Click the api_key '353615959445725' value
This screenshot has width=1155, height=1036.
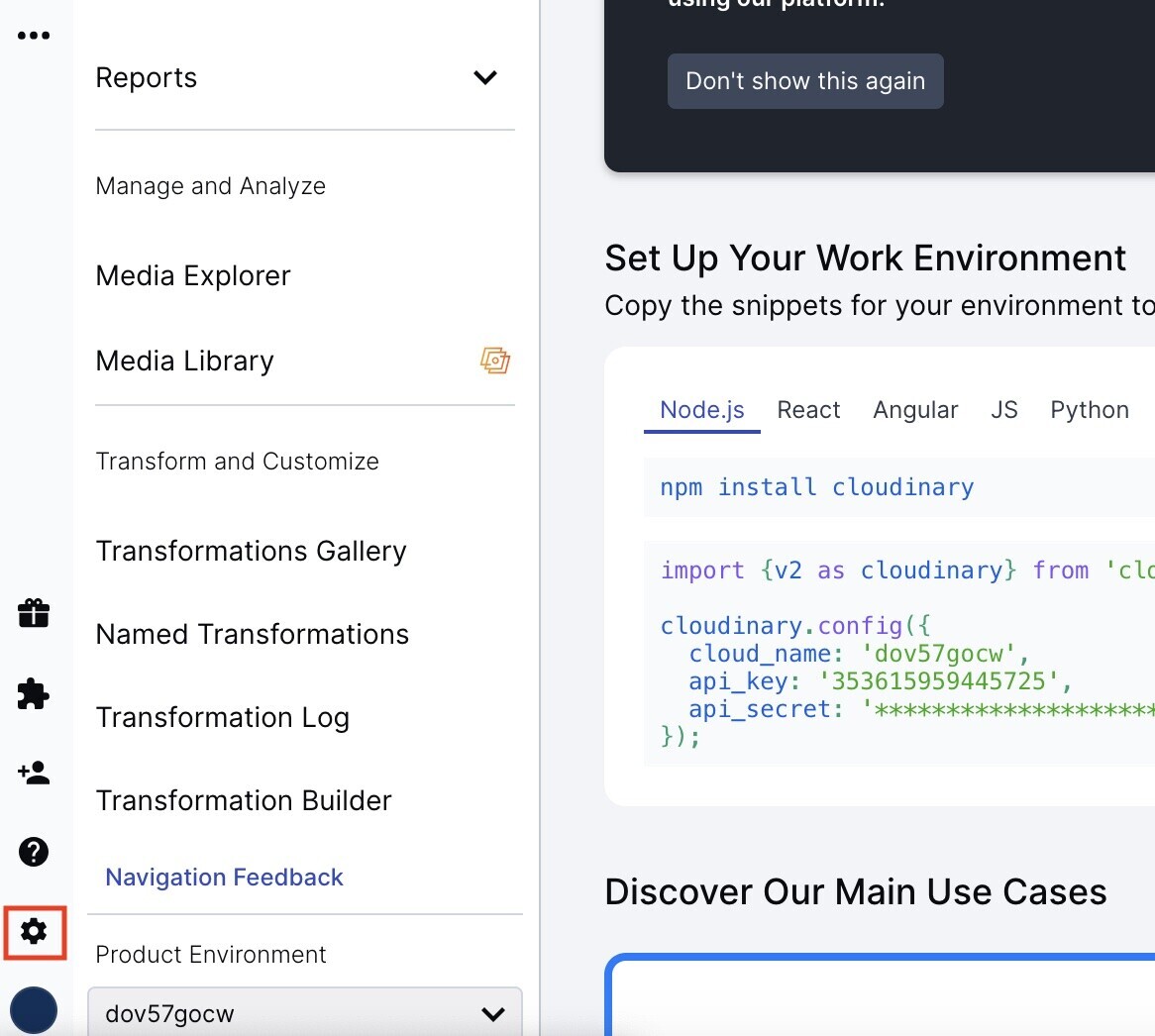(x=938, y=681)
